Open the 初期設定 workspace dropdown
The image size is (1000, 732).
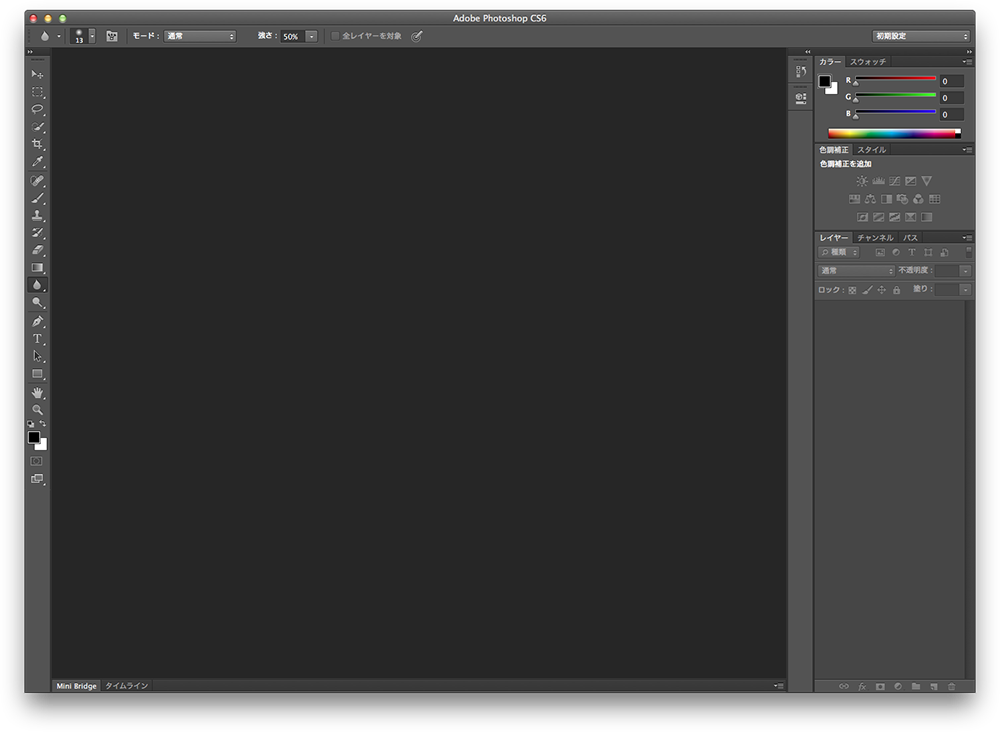921,36
